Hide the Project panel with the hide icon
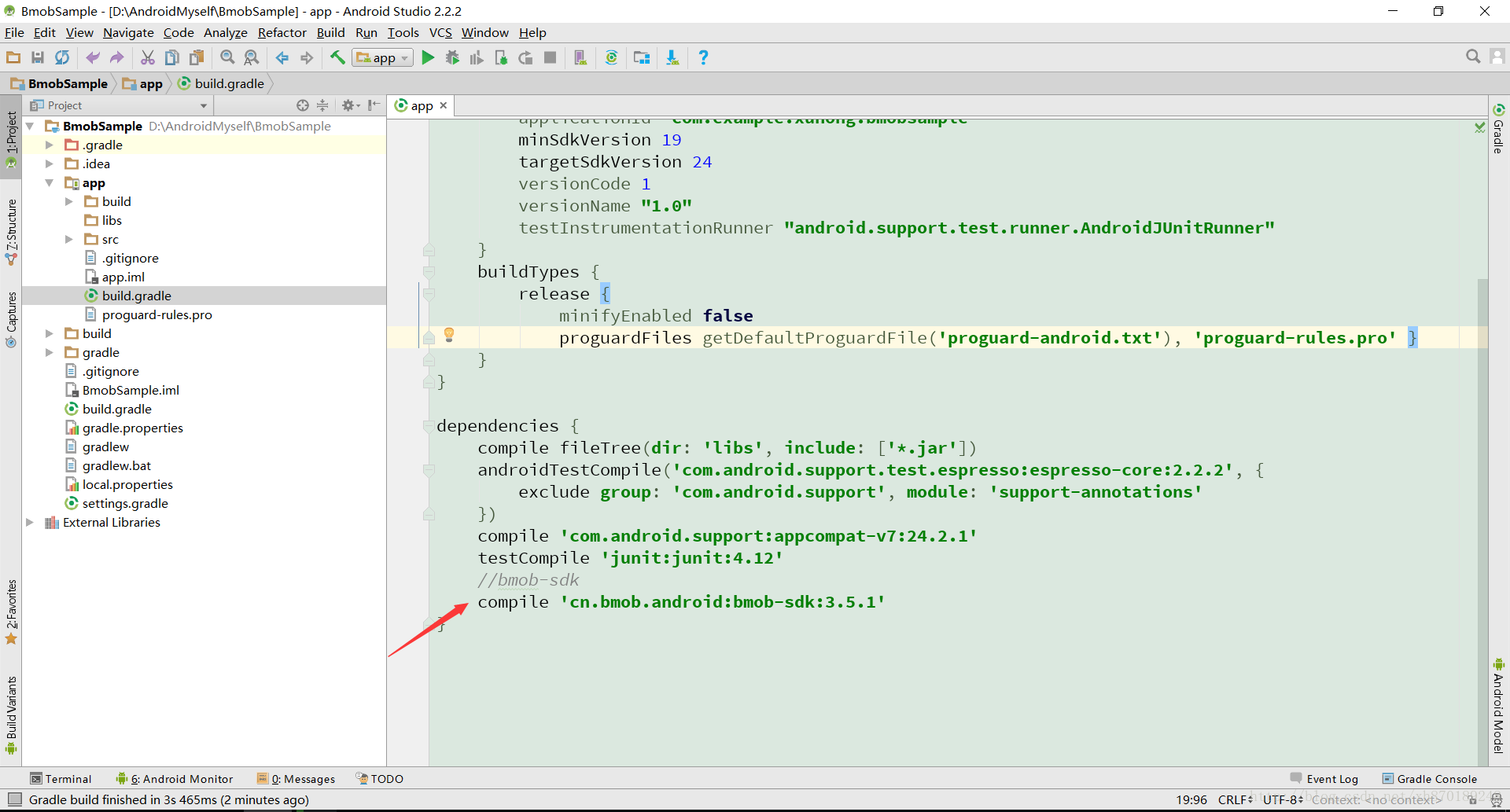Viewport: 1510px width, 812px height. [374, 105]
